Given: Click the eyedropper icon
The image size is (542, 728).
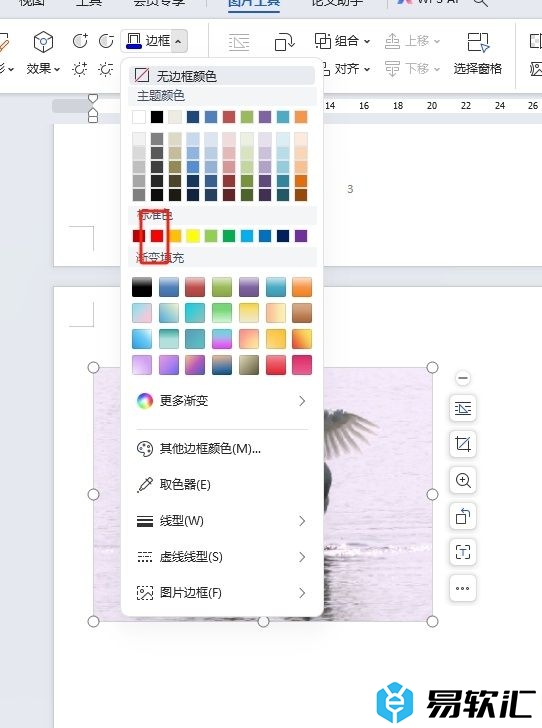Looking at the screenshot, I should click(x=144, y=485).
